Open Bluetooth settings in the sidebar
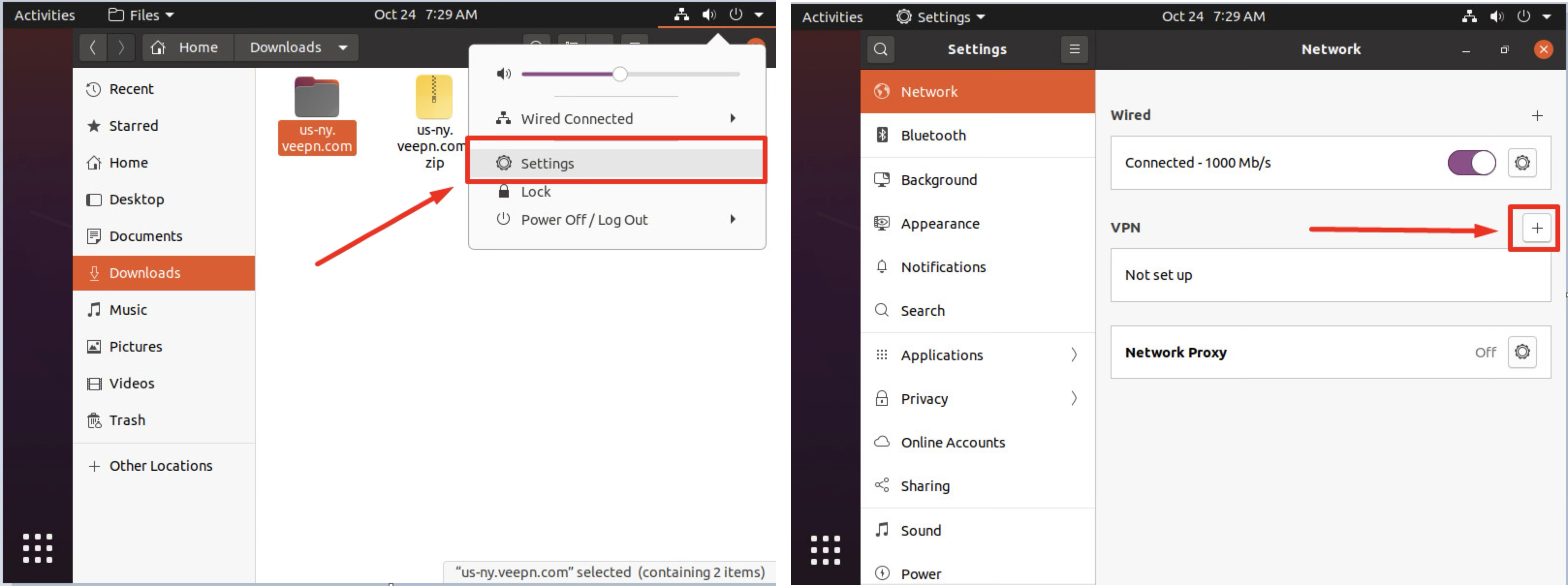 click(934, 135)
